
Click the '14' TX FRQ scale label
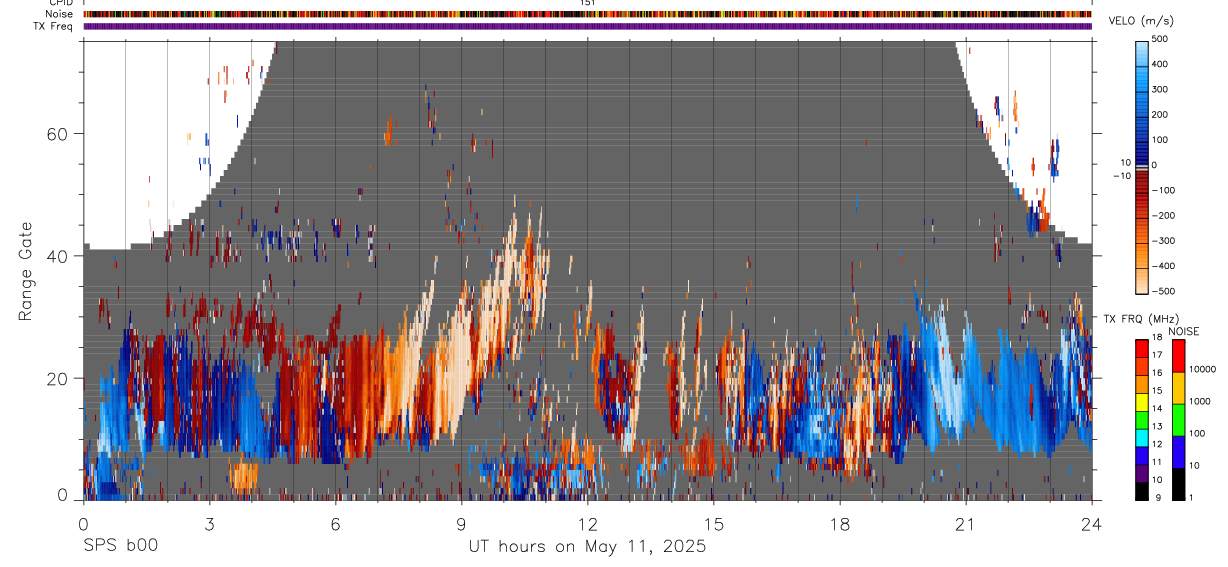1157,409
